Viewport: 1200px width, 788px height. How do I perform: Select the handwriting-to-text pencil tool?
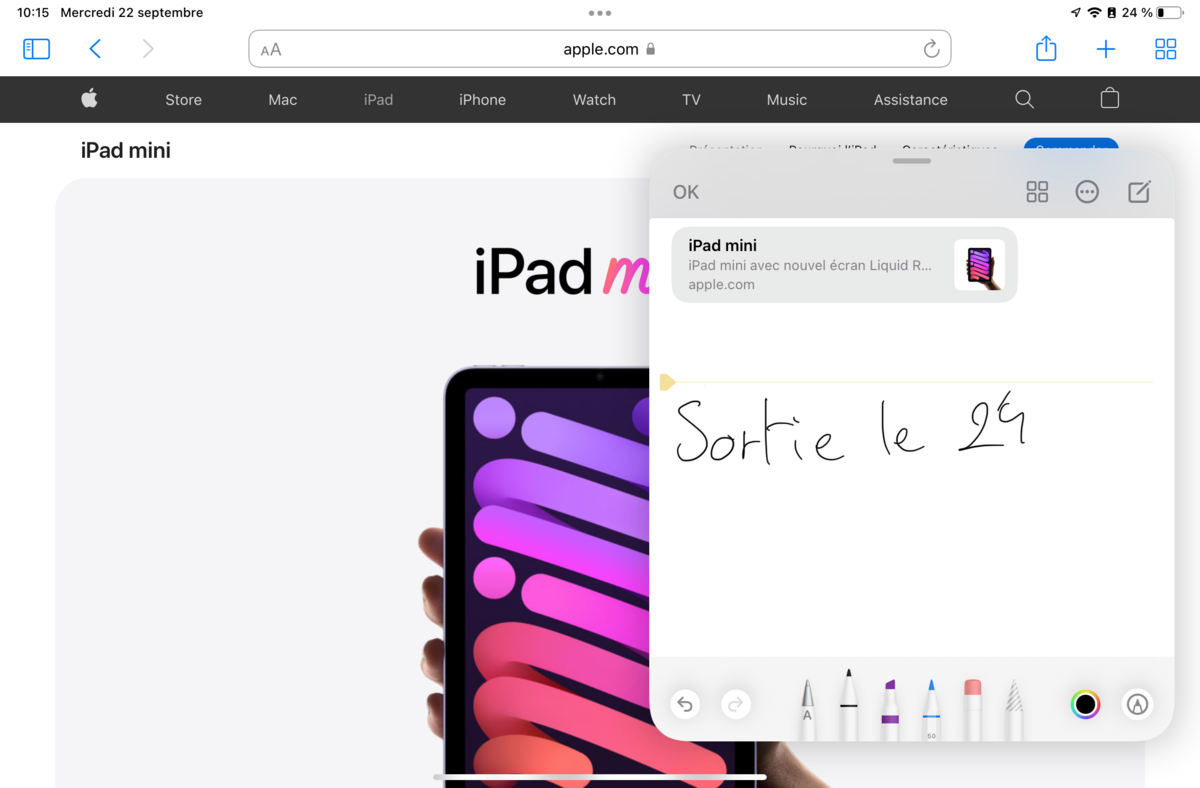[x=807, y=709]
